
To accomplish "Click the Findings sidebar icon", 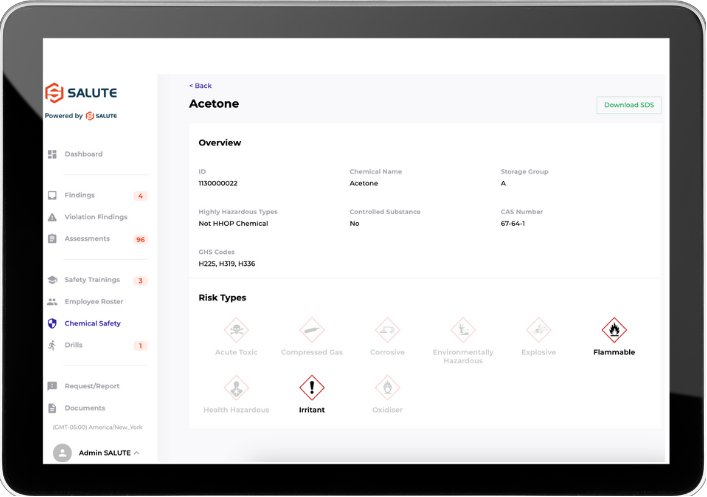I will [52, 195].
